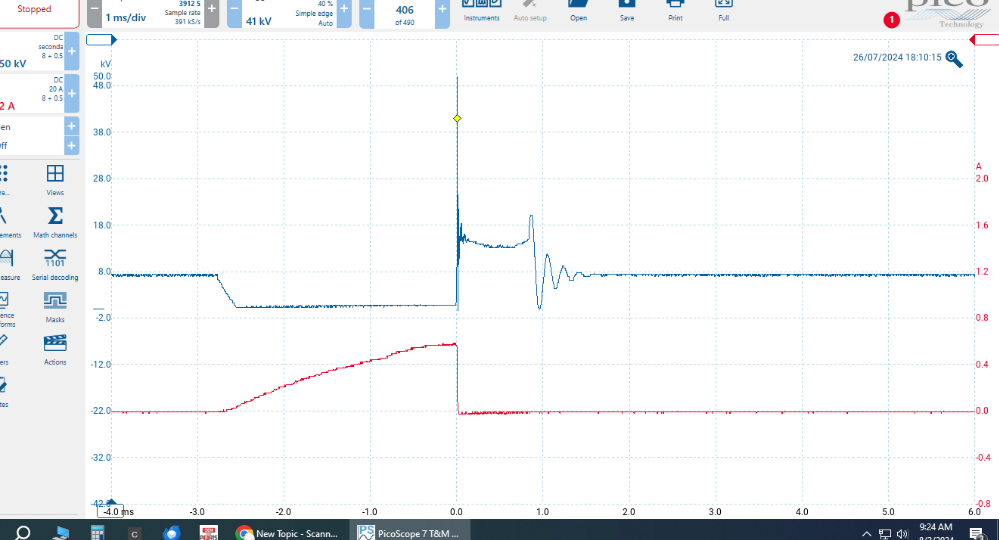This screenshot has width=999, height=540.
Task: Switch to Chrome New Topic taskbar window
Action: [x=288, y=533]
